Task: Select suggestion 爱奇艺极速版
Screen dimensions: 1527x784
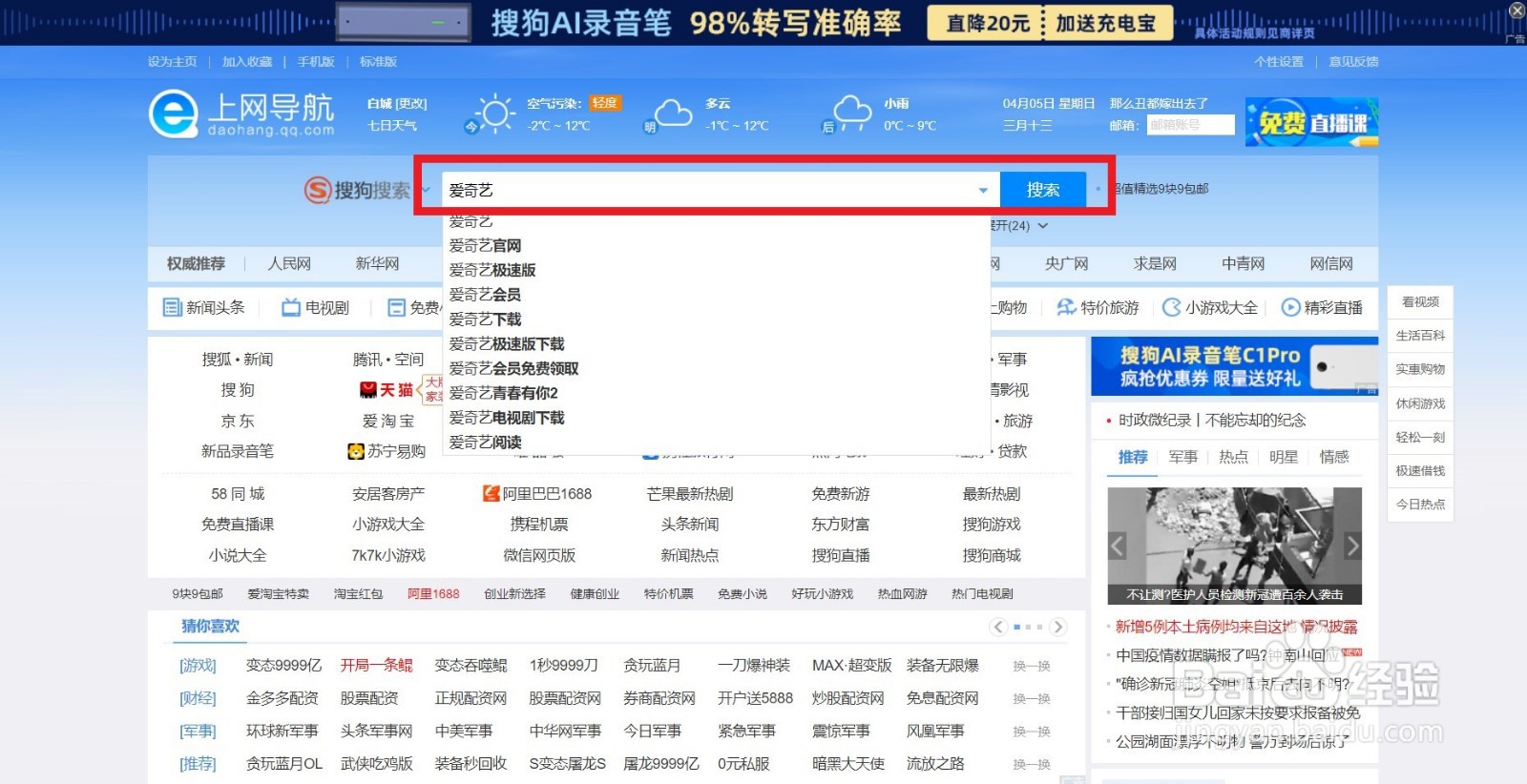Action: [492, 270]
